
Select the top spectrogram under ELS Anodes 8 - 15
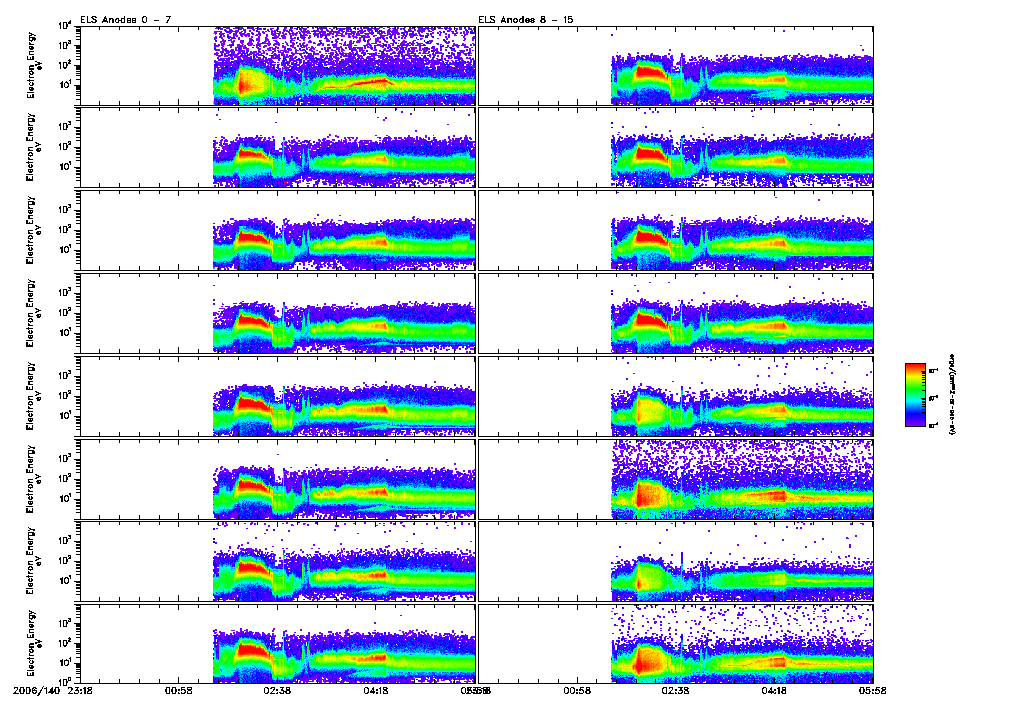(675, 65)
